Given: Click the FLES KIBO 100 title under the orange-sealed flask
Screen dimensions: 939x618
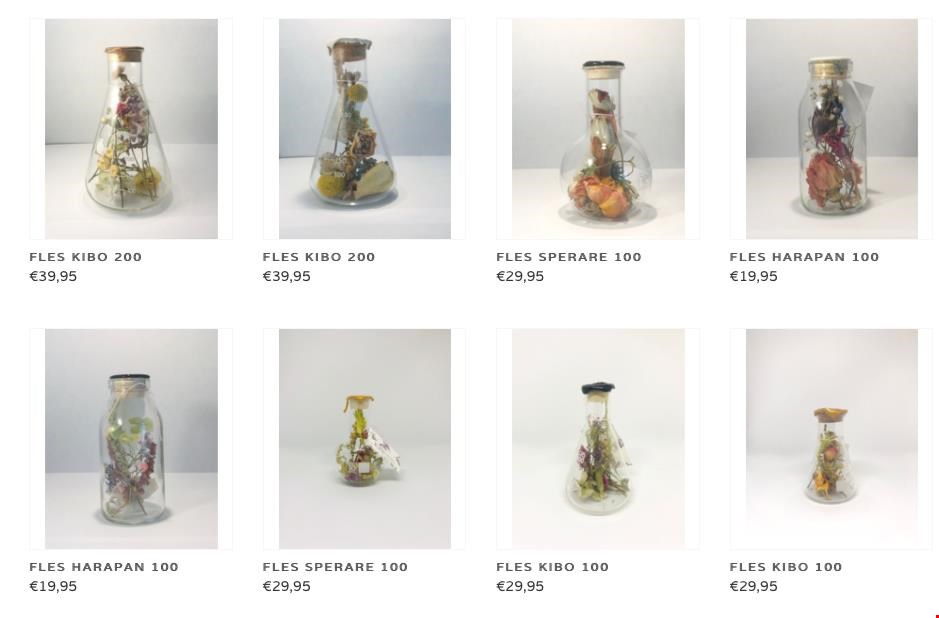Looking at the screenshot, I should pyautogui.click(x=786, y=567).
